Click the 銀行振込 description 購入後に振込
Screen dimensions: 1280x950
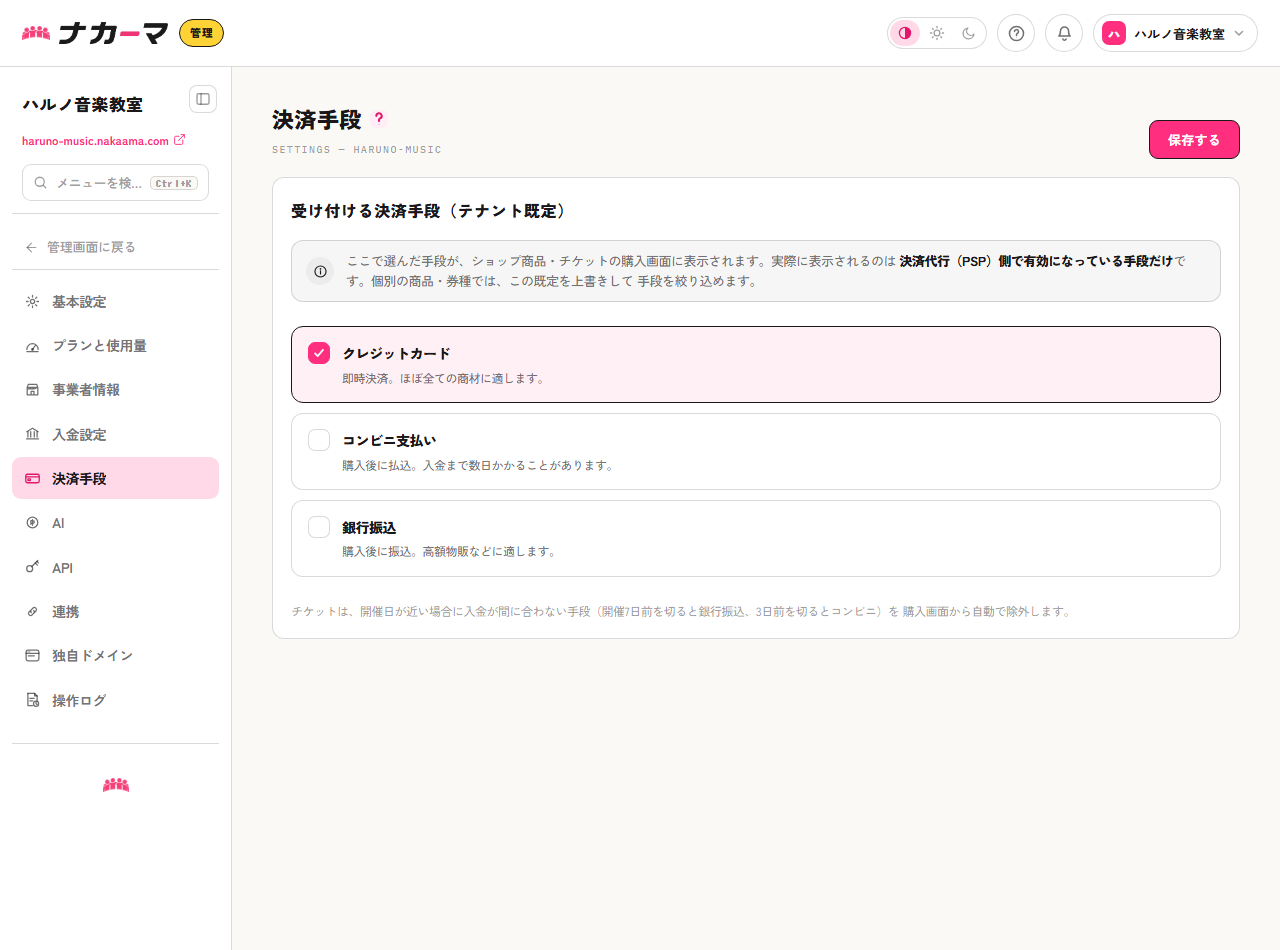tap(448, 551)
